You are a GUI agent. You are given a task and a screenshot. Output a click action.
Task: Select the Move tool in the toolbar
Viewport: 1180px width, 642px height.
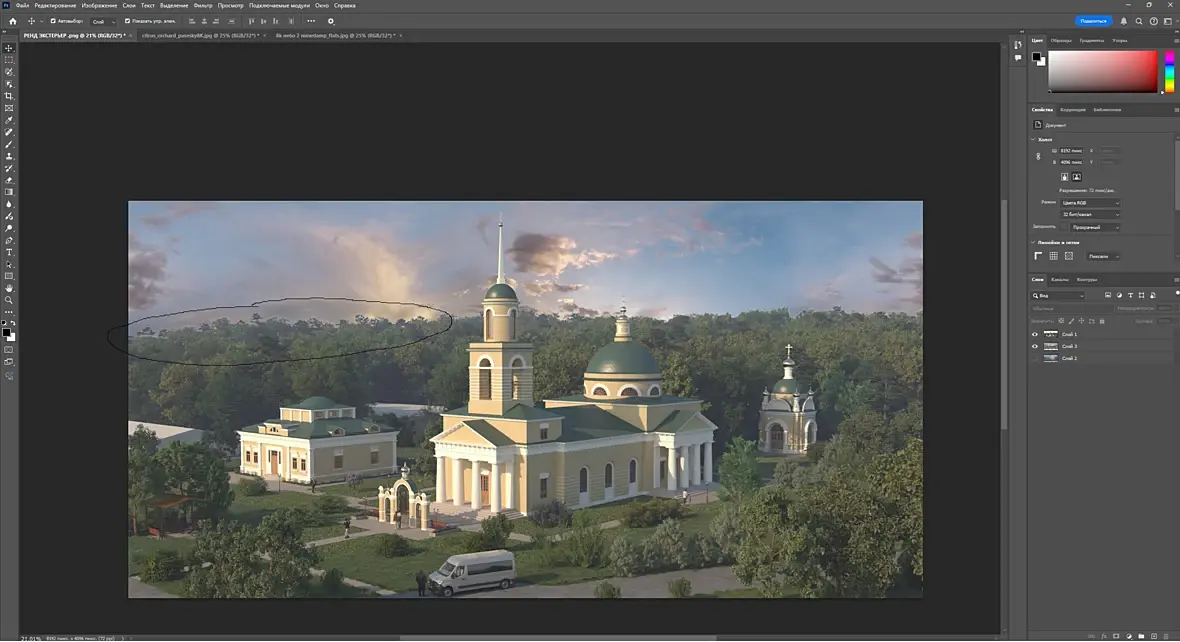tap(9, 48)
